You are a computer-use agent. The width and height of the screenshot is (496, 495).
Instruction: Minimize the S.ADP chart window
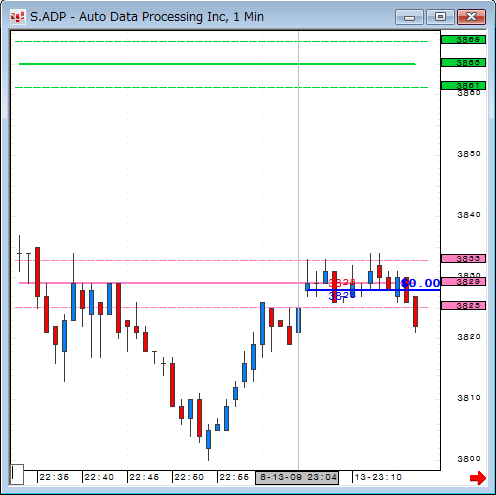(x=409, y=17)
